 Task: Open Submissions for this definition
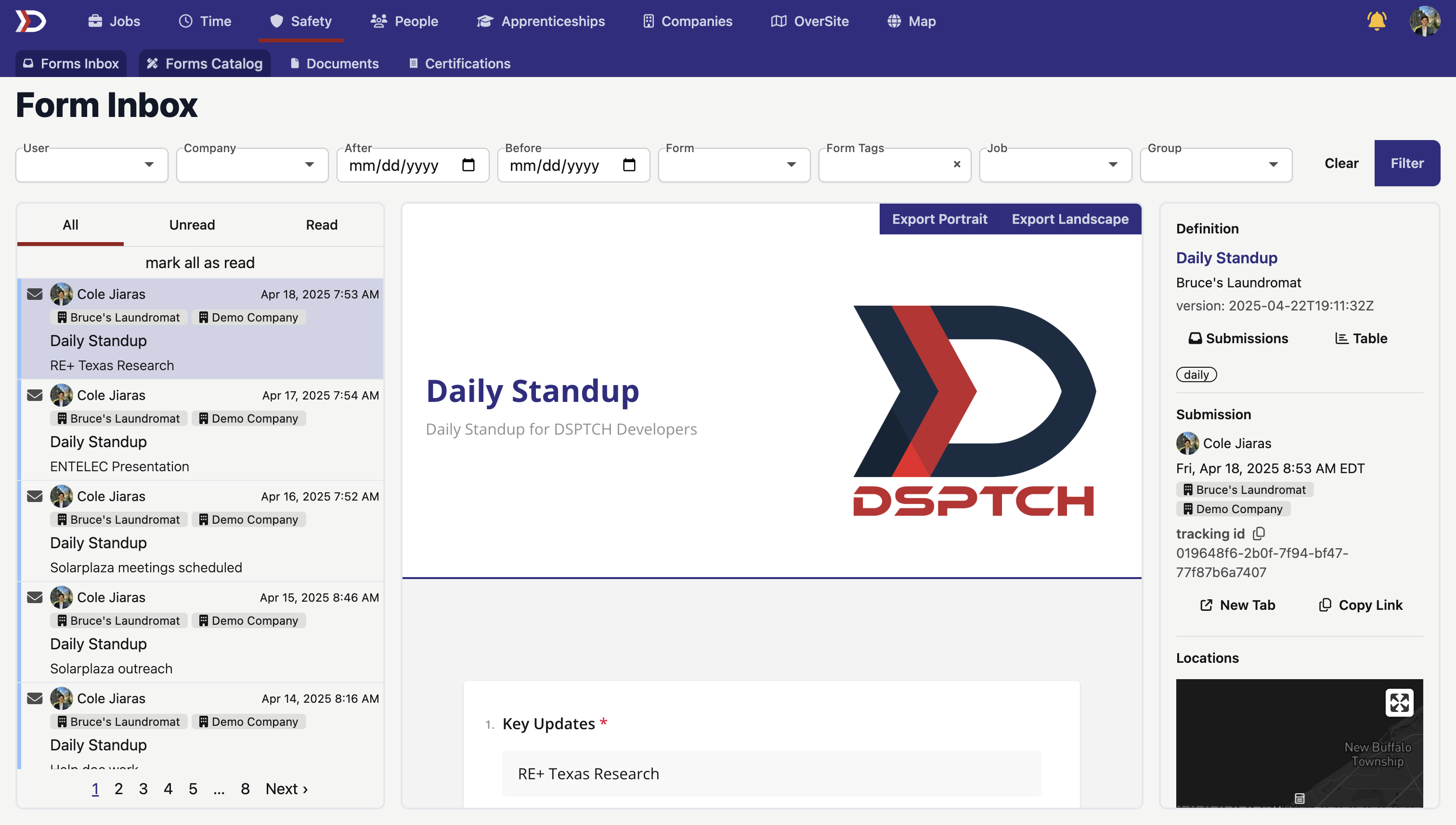1238,338
